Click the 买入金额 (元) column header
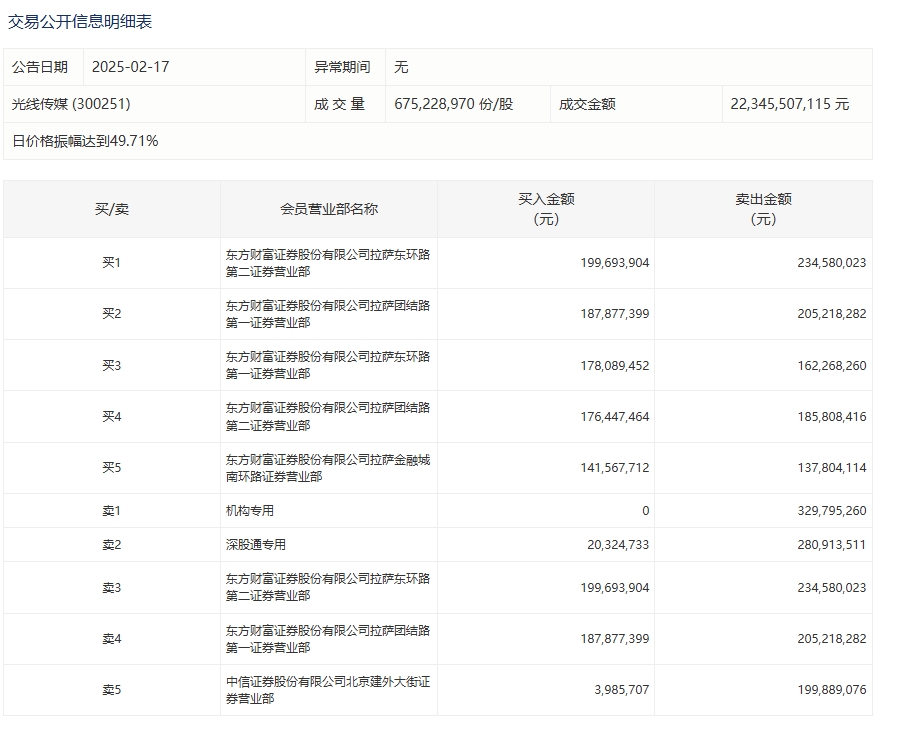Screen dimensions: 902x735 (546, 209)
